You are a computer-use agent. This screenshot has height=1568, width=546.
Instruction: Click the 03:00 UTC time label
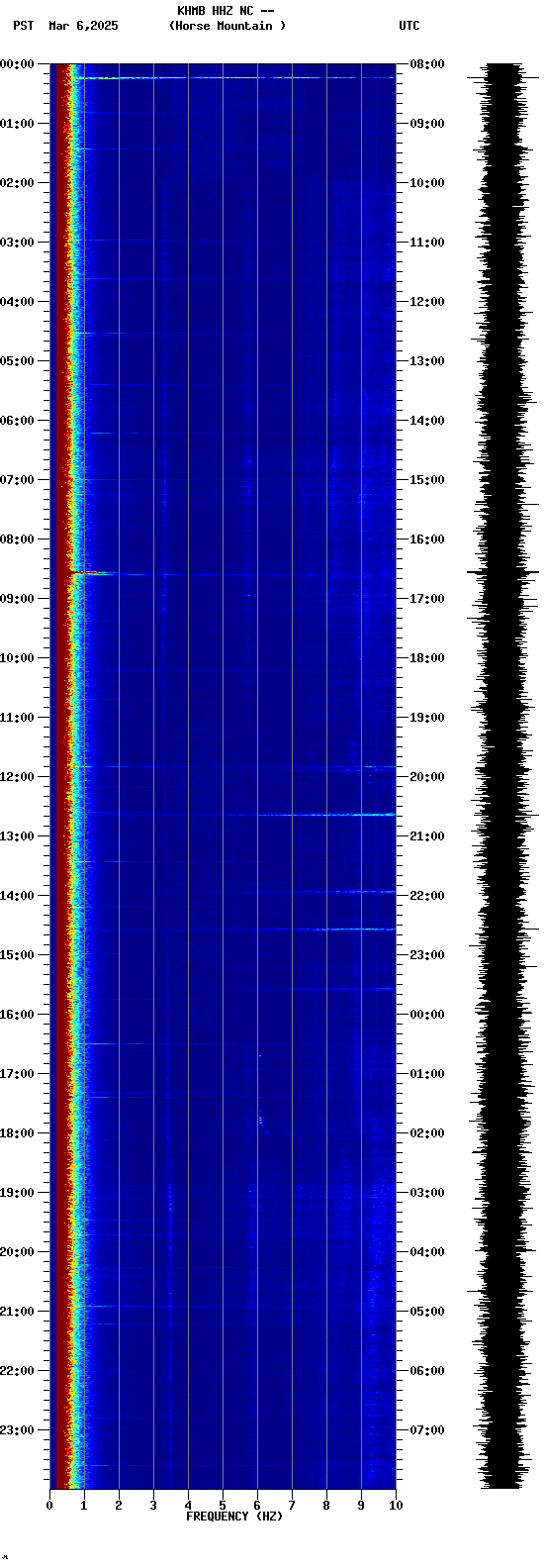point(427,1193)
